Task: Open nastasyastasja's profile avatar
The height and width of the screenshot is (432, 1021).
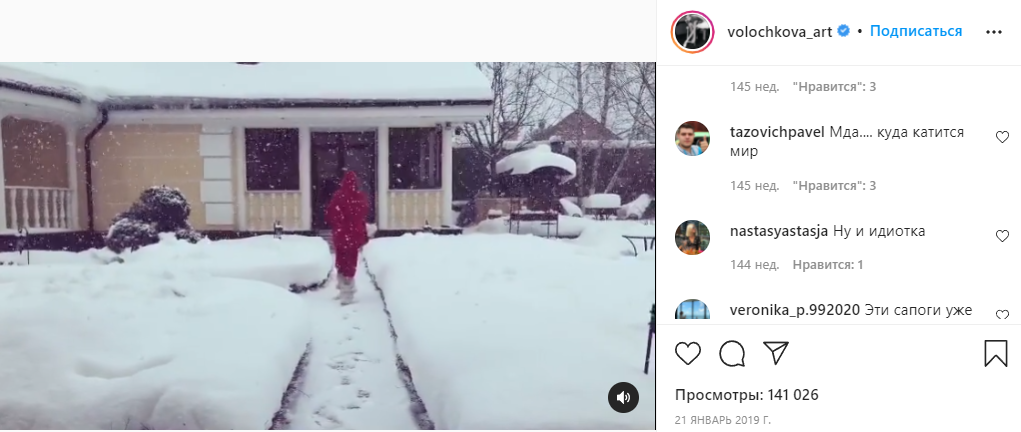Action: tap(692, 237)
